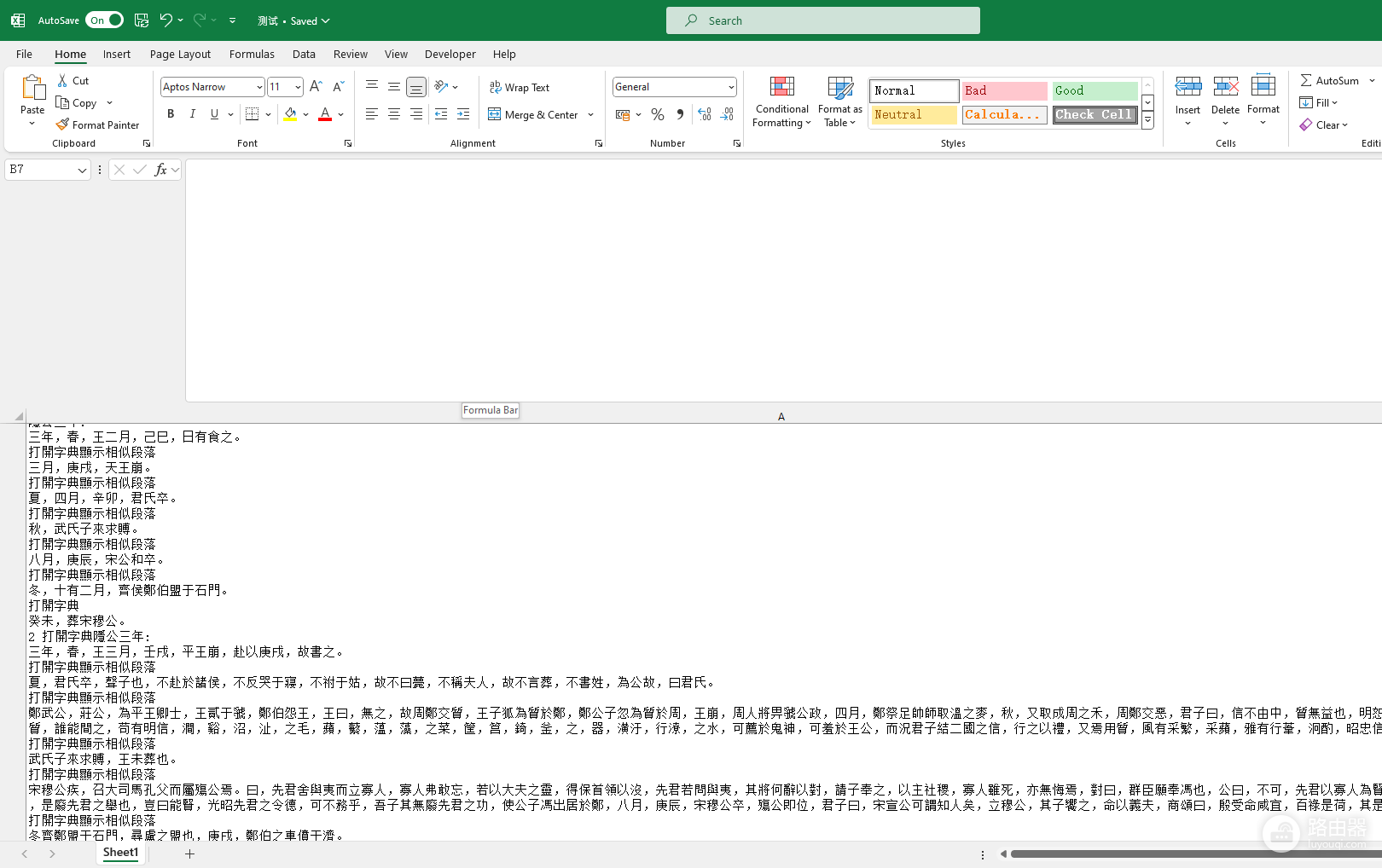Viewport: 1382px width, 868px height.
Task: Apply the Normal cell style
Action: click(915, 90)
